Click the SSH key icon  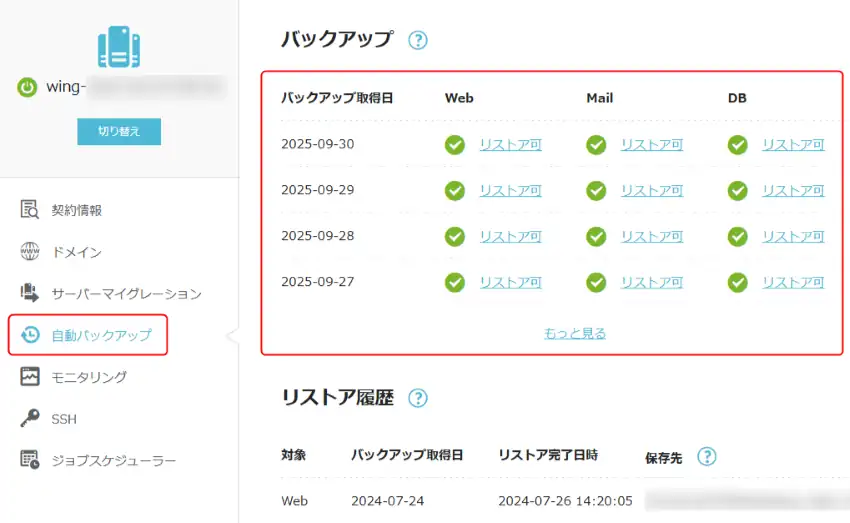(30, 419)
